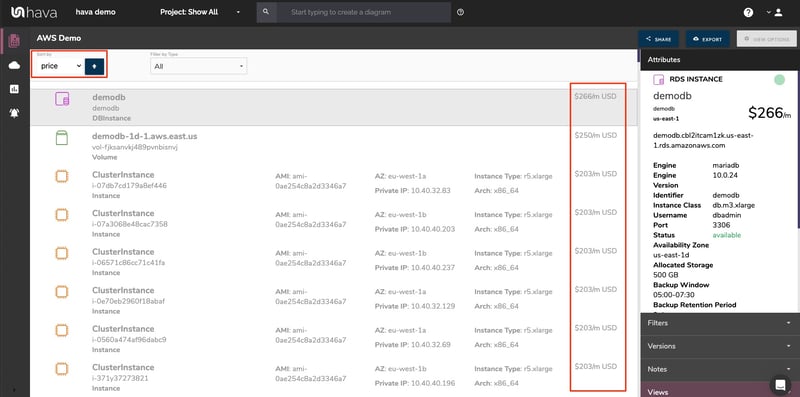Open the Sort by price dropdown
800x397 pixels.
tap(60, 66)
